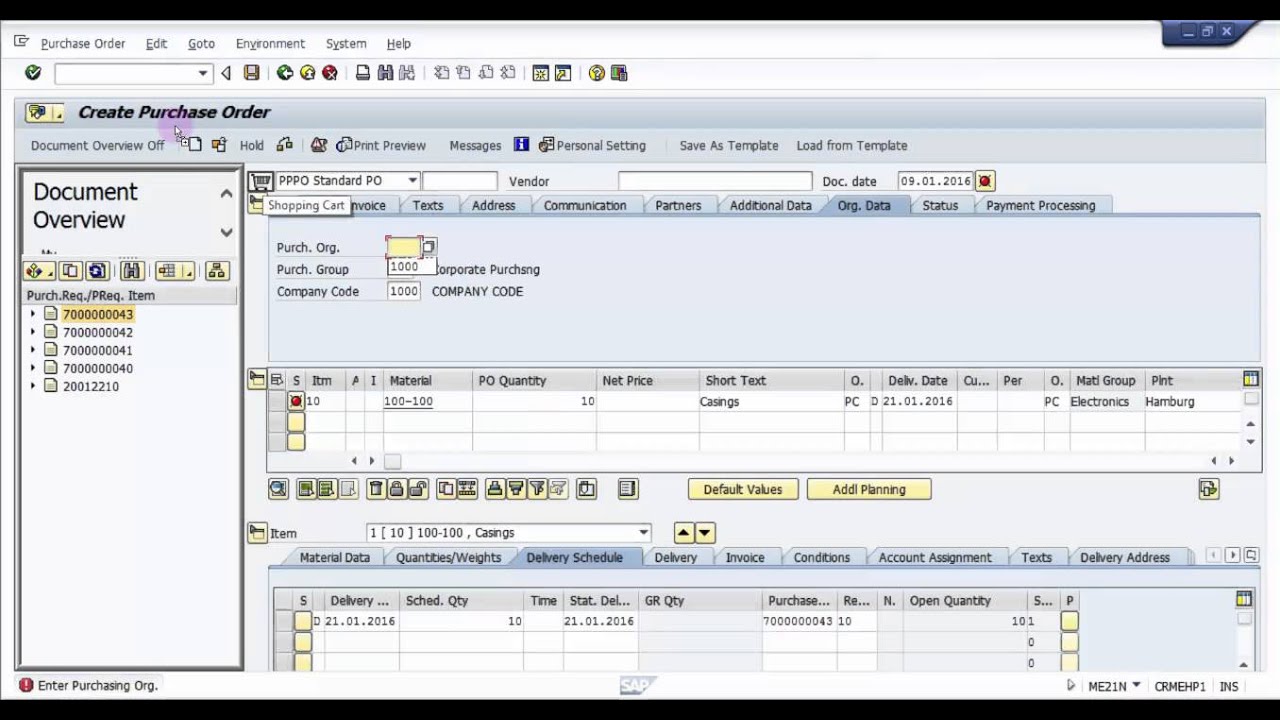
Task: Open the Environment menu
Action: pos(270,44)
